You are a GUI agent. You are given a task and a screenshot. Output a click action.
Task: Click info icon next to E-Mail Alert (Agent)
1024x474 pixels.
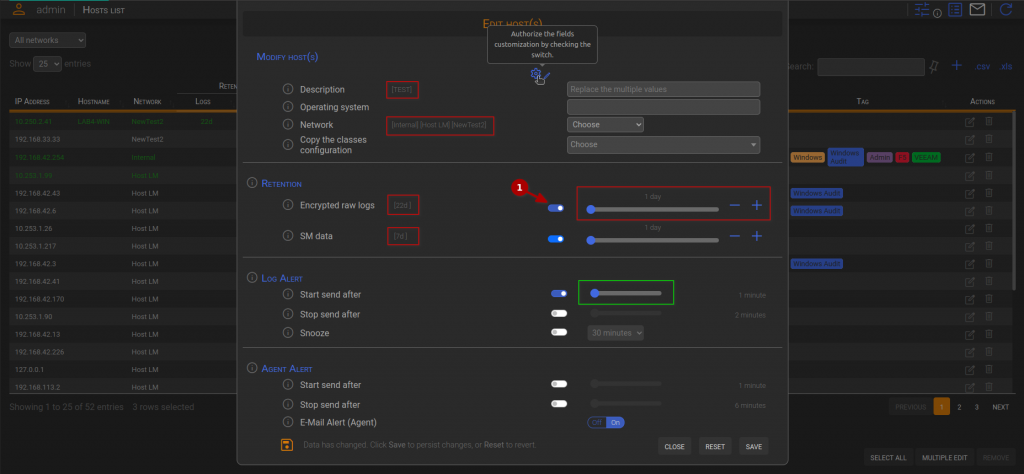pyautogui.click(x=288, y=422)
